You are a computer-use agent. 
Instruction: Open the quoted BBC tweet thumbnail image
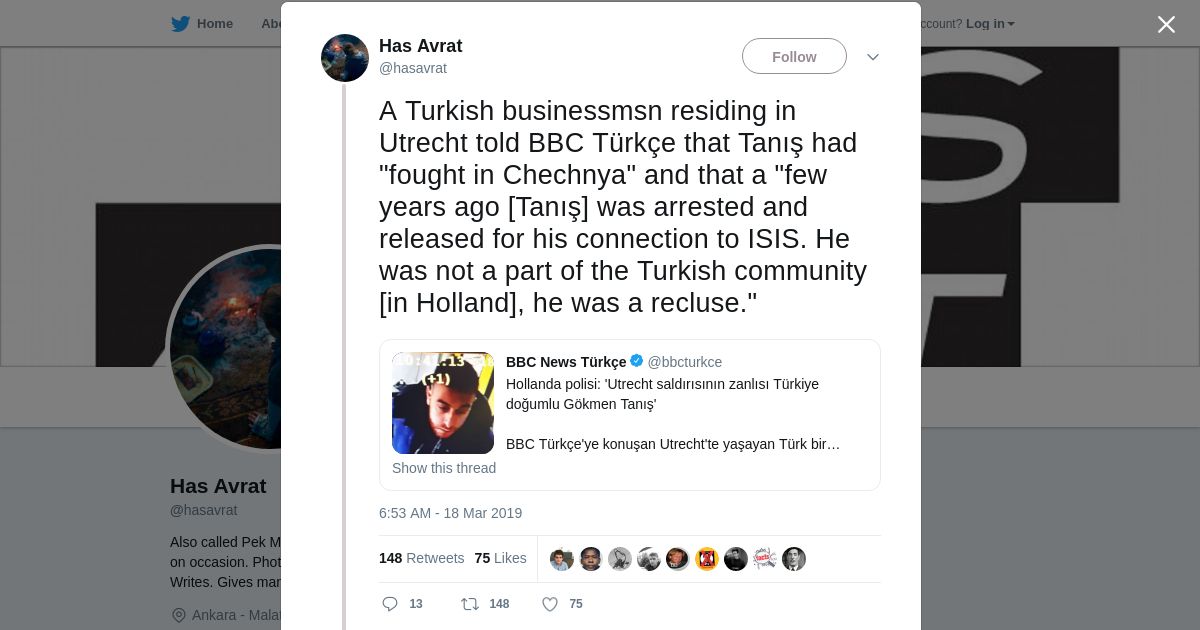pos(443,403)
